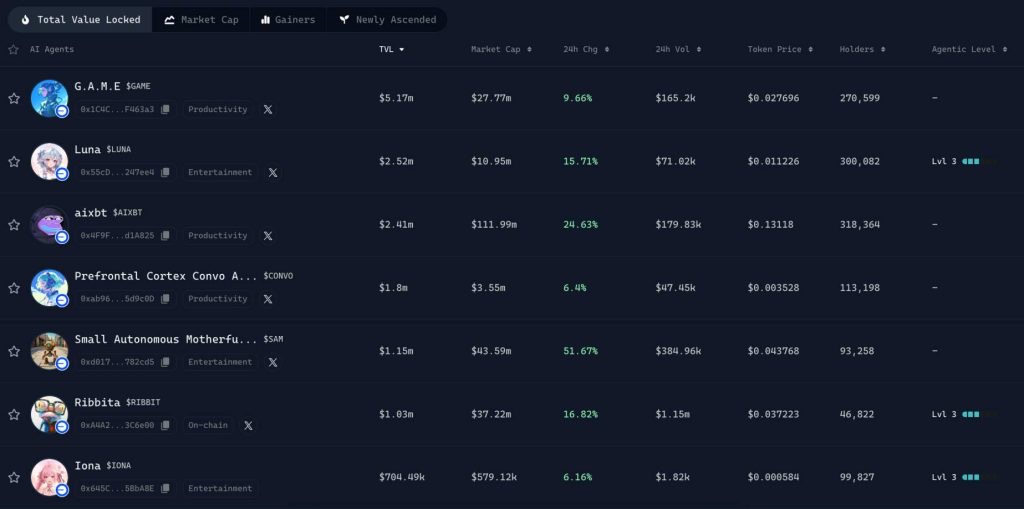This screenshot has width=1024, height=509.
Task: Open the X link for G.A.M.E
Action: (x=268, y=109)
